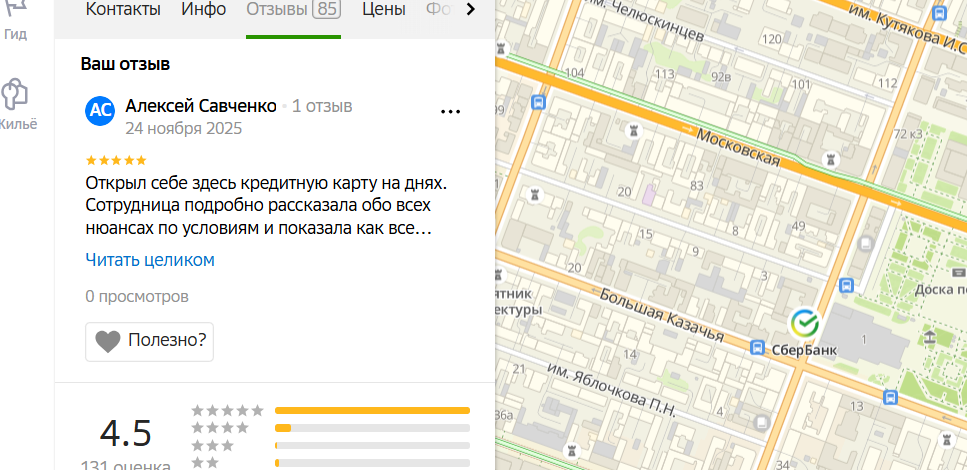Click the gray document icon below house 49
This screenshot has height=470, width=967.
click(867, 244)
